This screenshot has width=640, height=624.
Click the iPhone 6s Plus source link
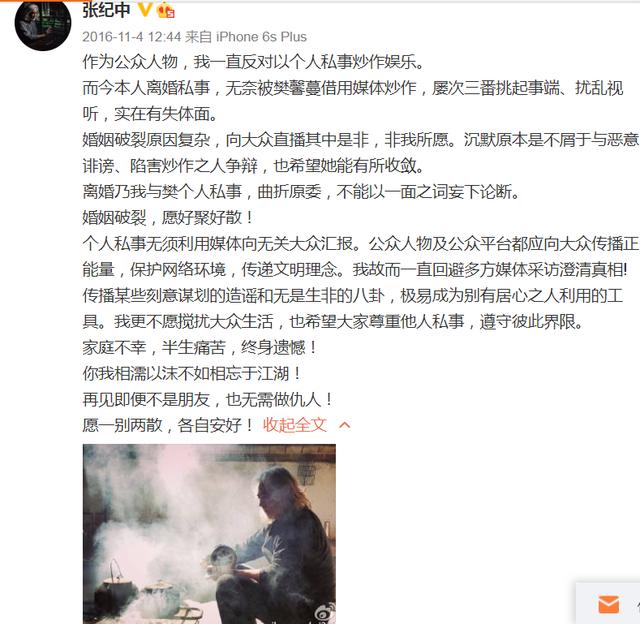point(261,37)
